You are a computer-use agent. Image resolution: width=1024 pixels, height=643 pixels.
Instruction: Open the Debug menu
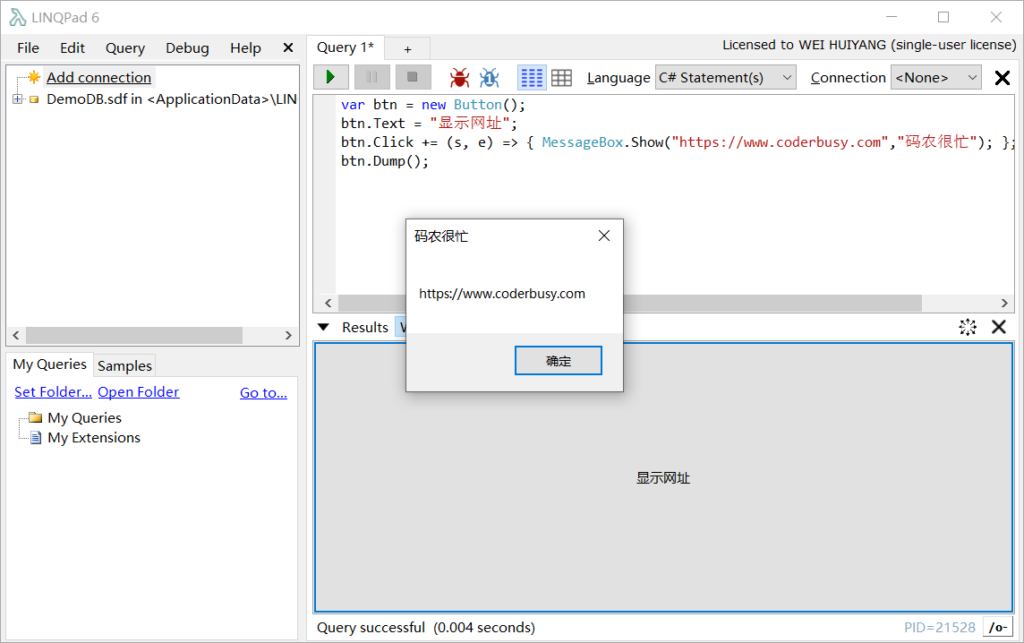(187, 48)
